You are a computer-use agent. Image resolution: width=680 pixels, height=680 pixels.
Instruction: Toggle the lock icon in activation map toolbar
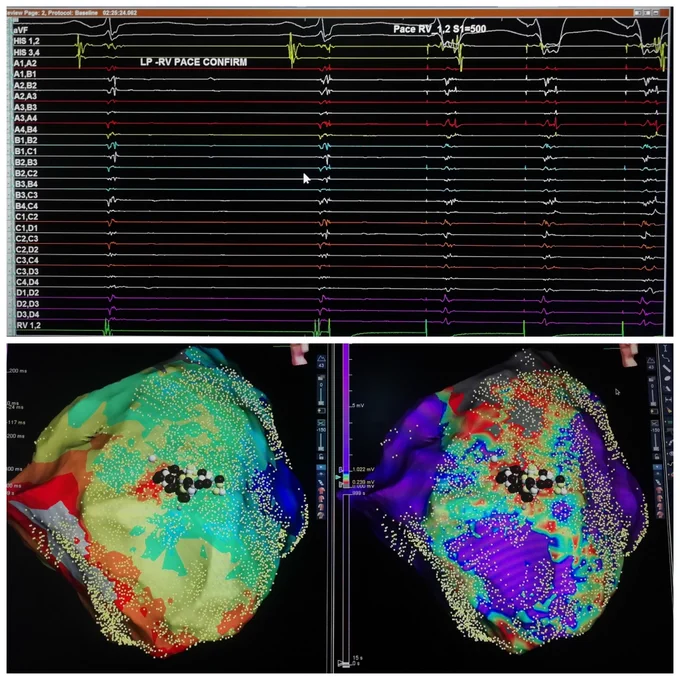point(321,457)
